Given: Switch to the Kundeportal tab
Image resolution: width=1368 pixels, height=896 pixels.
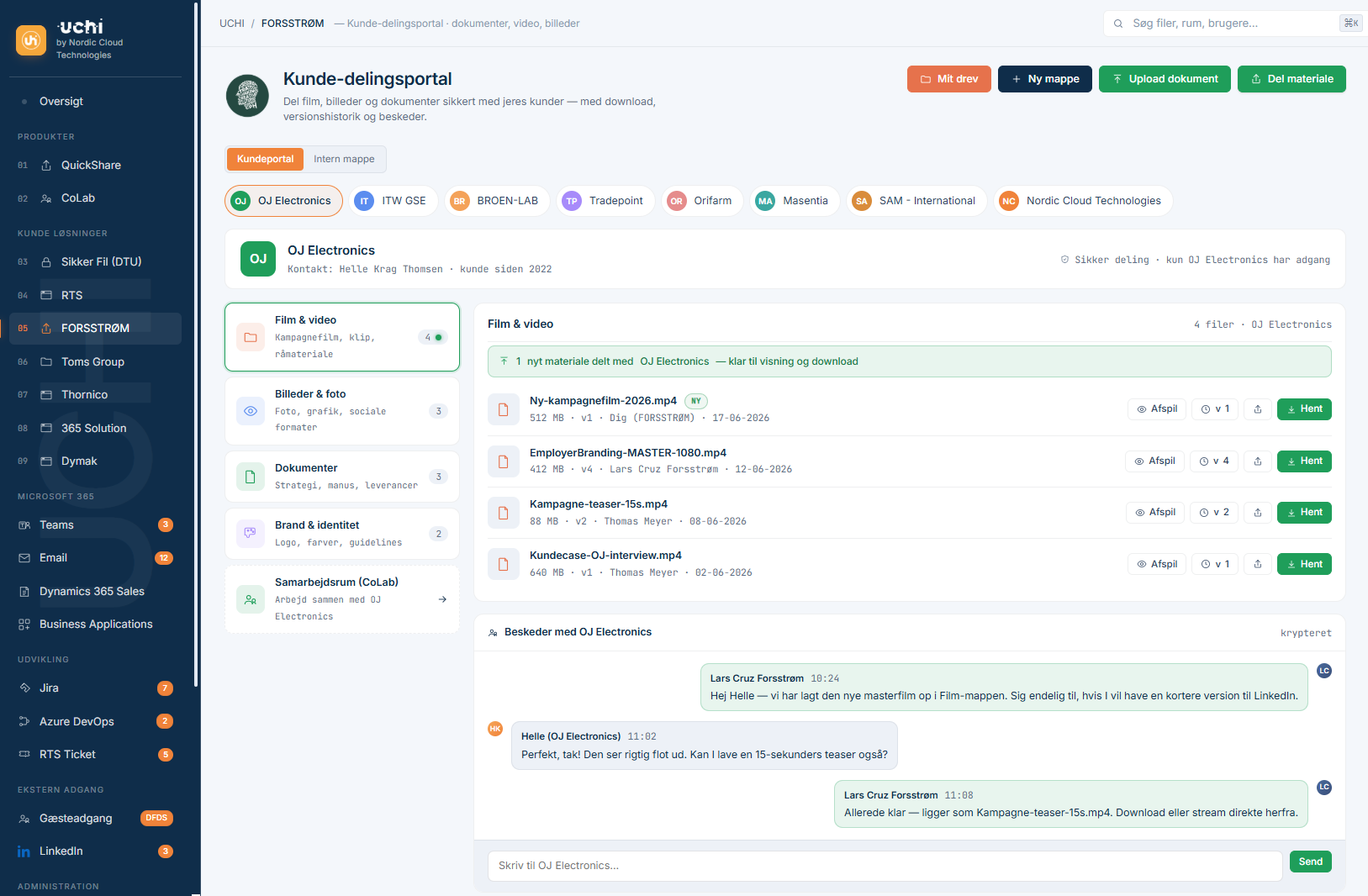Looking at the screenshot, I should (x=265, y=159).
